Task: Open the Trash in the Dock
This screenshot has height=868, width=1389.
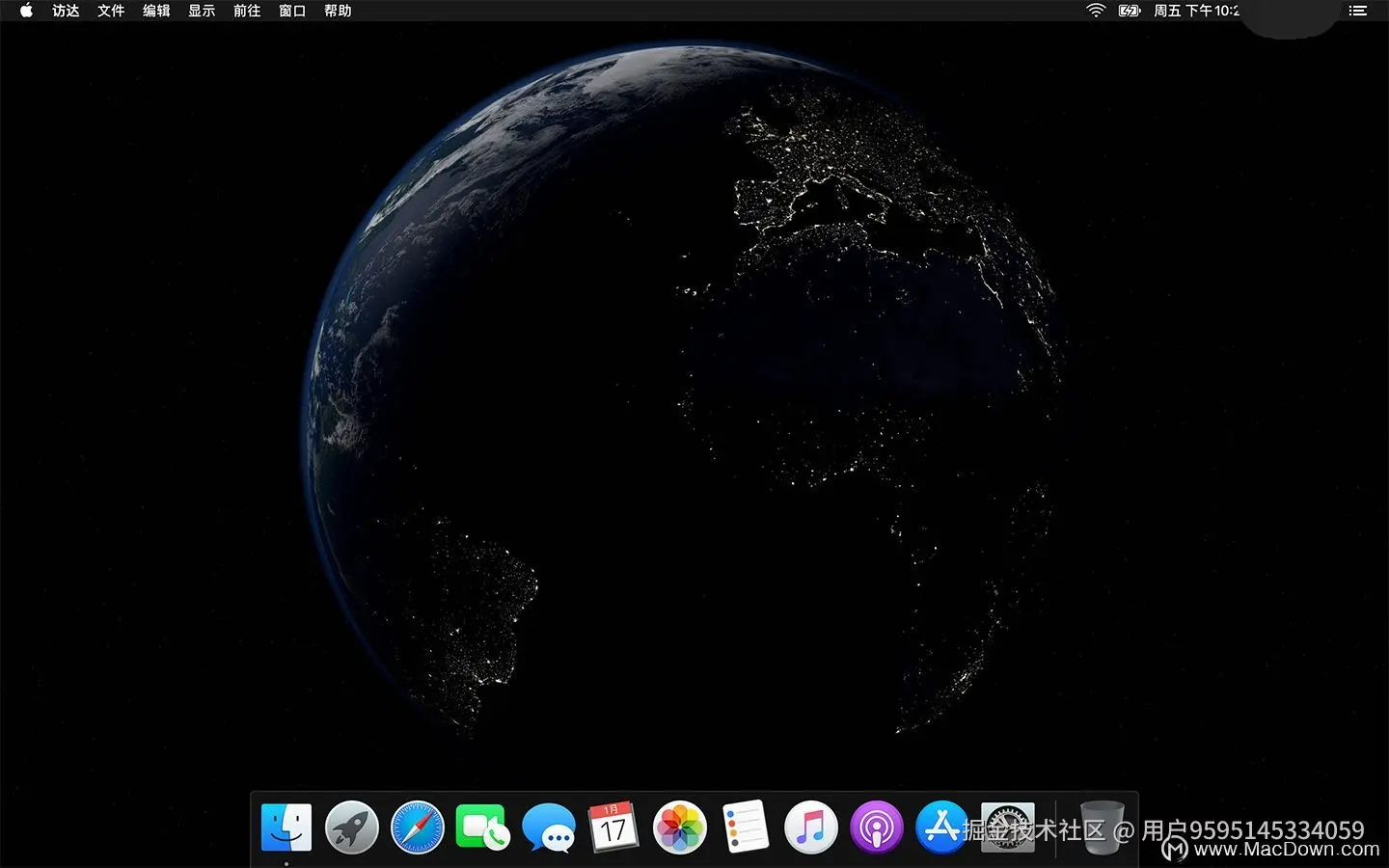Action: 1101,827
